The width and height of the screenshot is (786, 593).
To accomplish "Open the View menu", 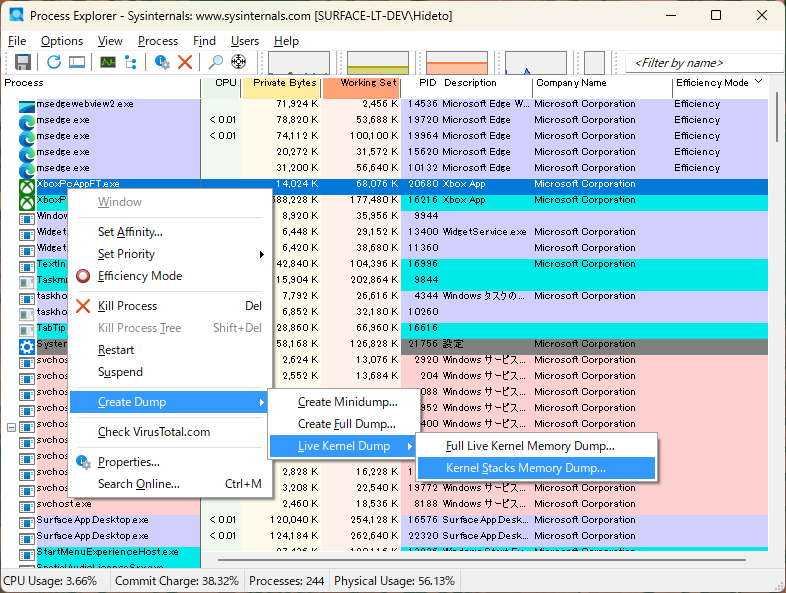I will click(110, 41).
